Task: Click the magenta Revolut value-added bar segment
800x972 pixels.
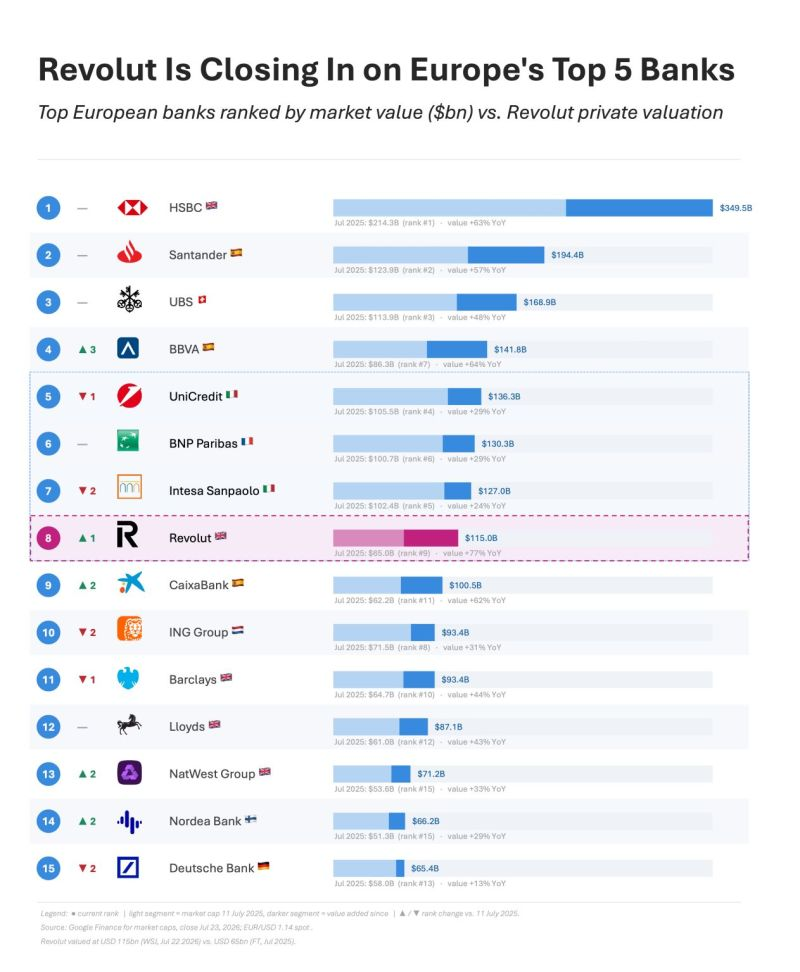Action: [431, 538]
